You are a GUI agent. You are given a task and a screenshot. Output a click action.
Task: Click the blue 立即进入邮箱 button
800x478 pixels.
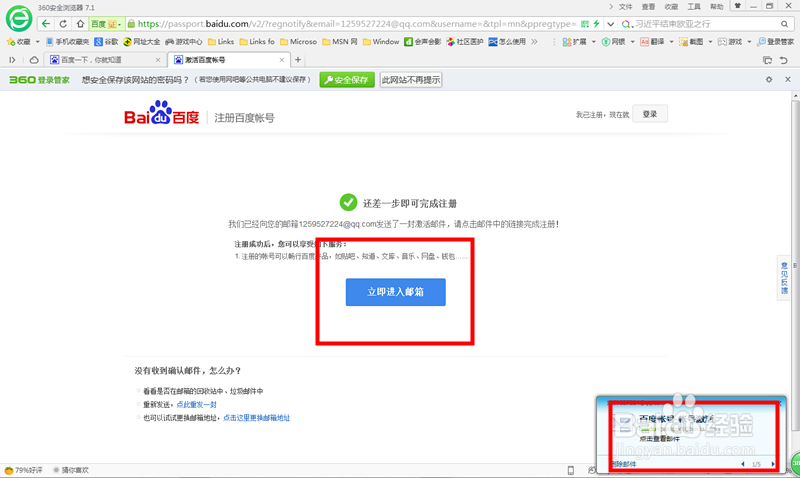pos(395,292)
